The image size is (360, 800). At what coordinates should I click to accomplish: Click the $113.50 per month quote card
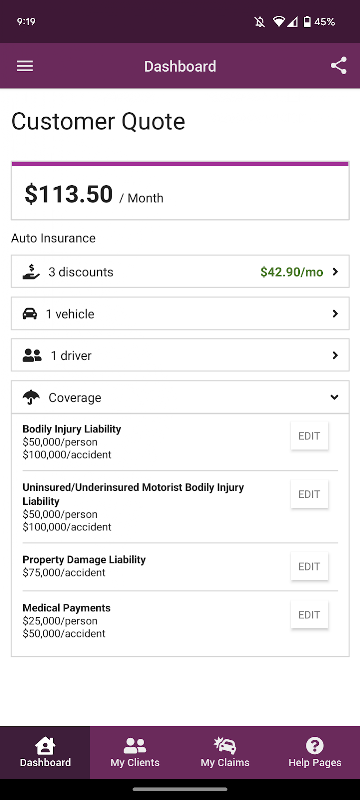180,191
